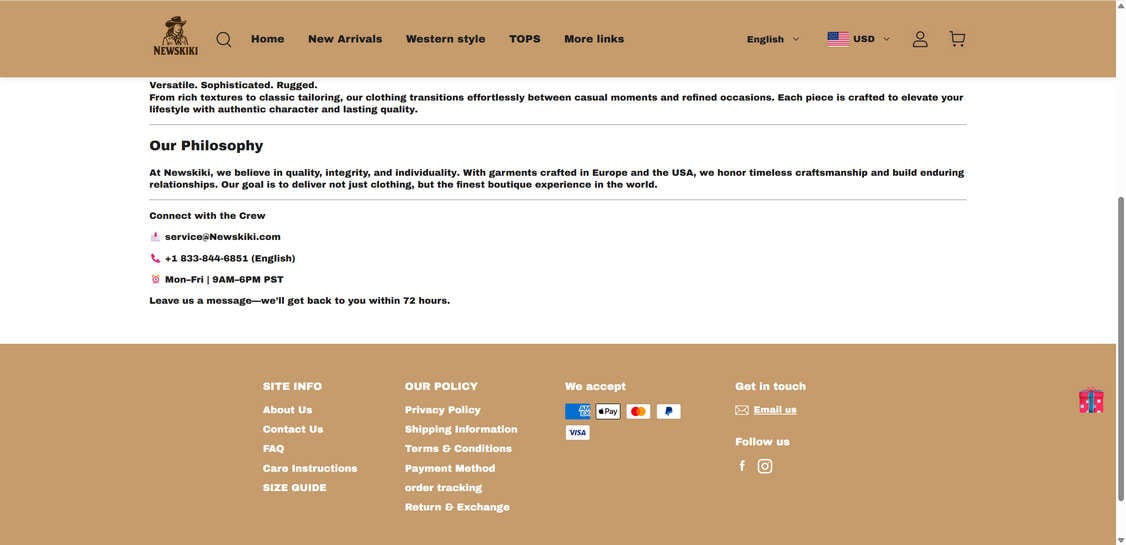Click the Email us link
Viewport: 1126px width, 545px height.
(x=775, y=410)
